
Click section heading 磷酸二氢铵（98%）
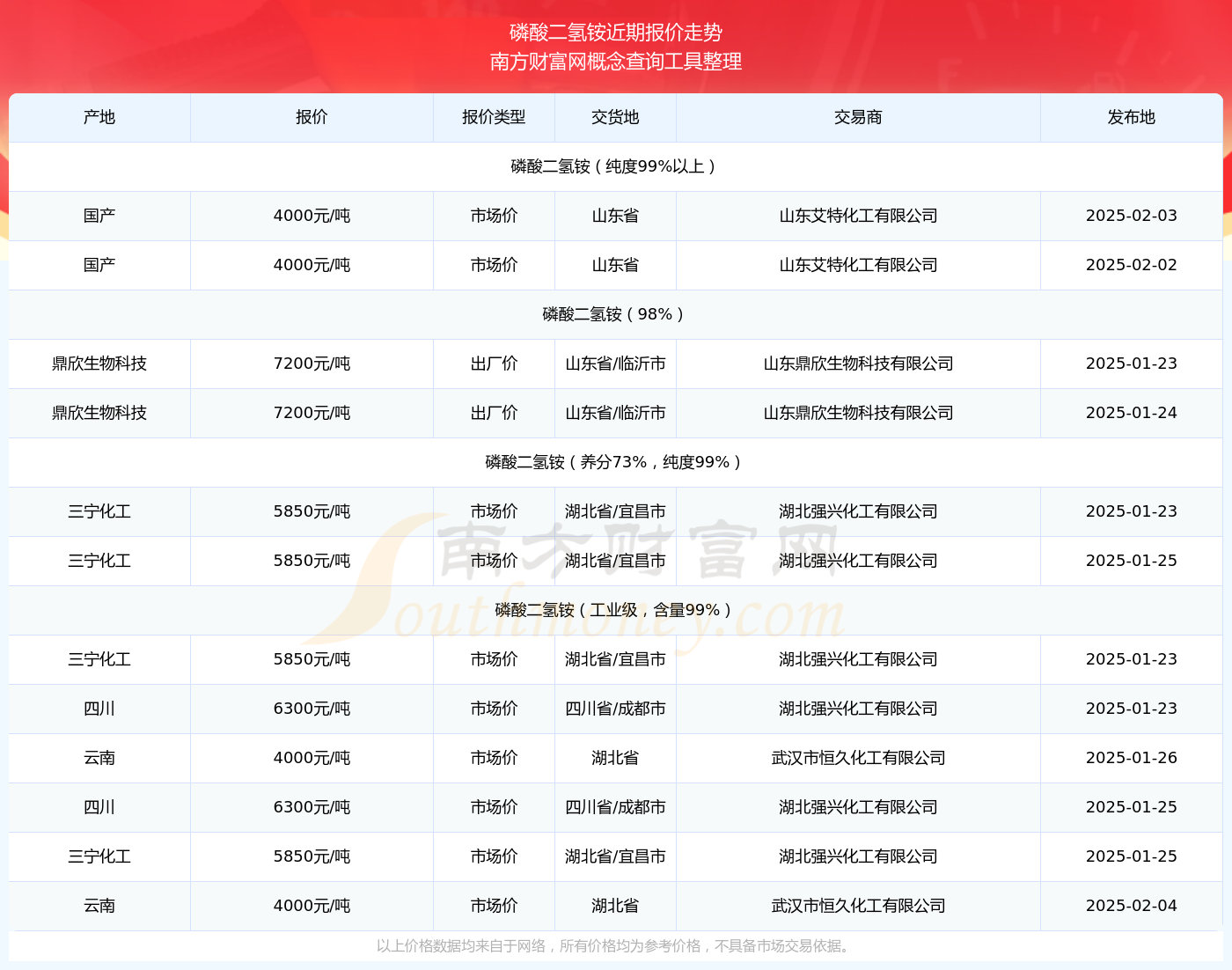(x=616, y=314)
